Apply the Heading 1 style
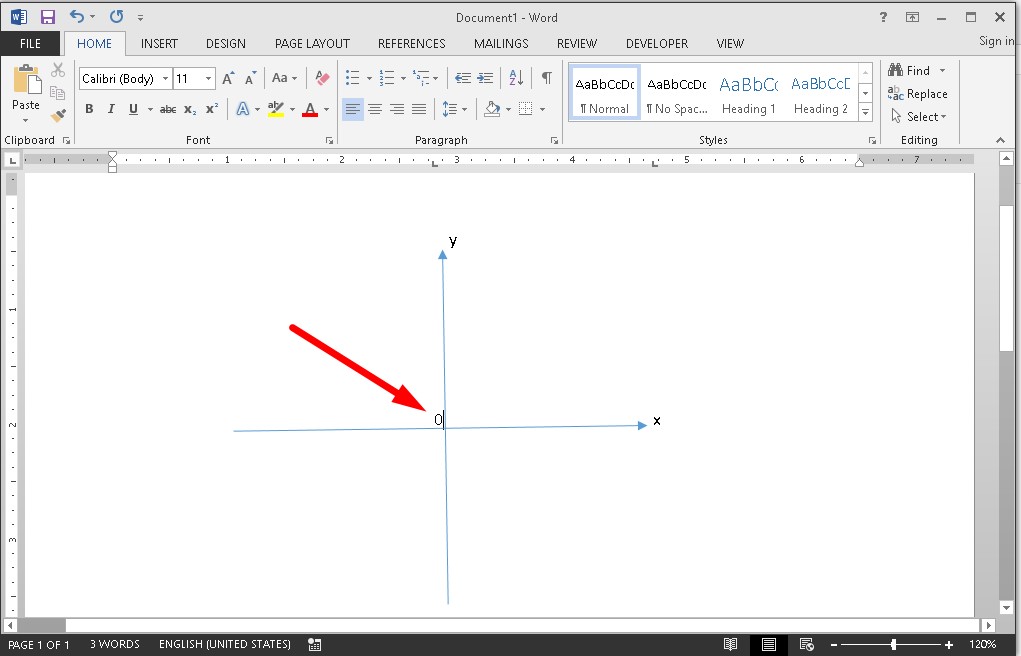Screen dimensions: 1021x656 point(749,95)
